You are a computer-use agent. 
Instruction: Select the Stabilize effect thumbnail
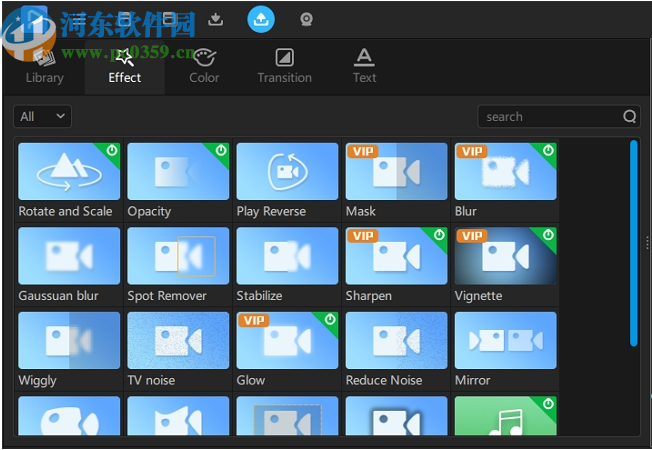(x=287, y=256)
